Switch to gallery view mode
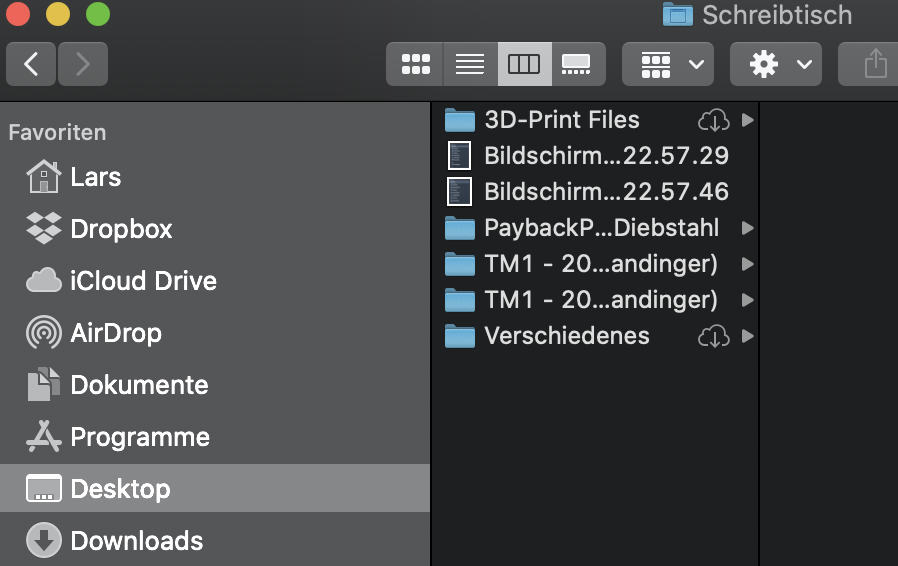This screenshot has height=566, width=898. tap(577, 65)
